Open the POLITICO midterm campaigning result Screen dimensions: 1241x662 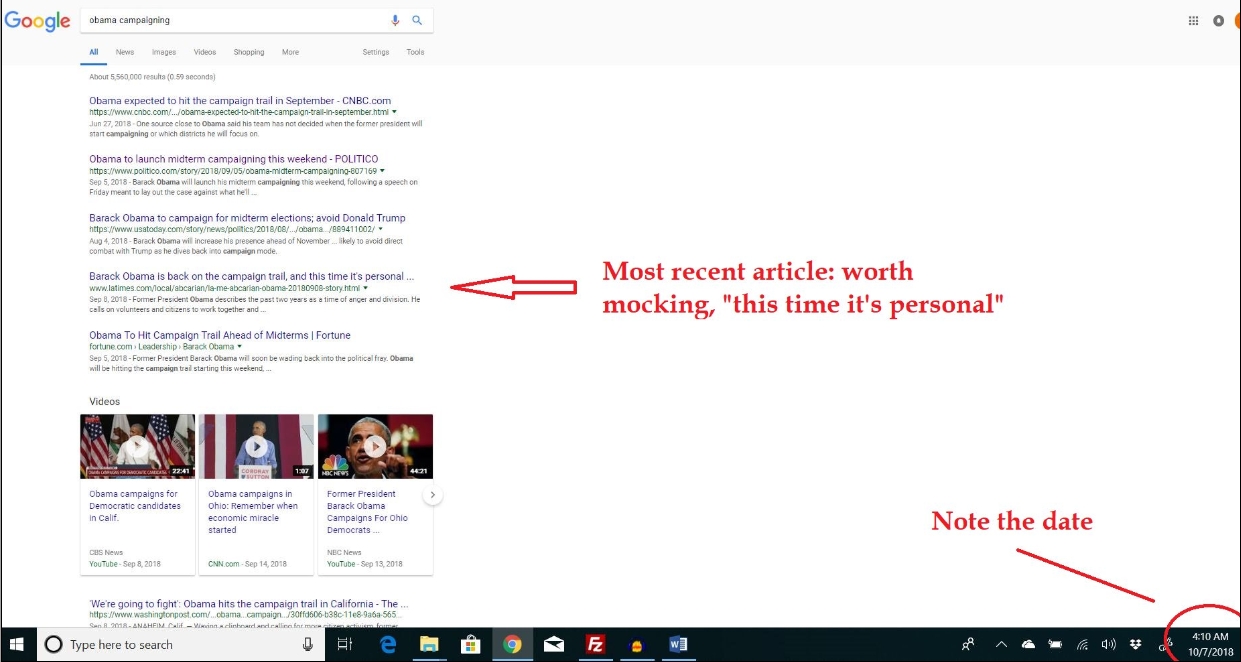[234, 159]
